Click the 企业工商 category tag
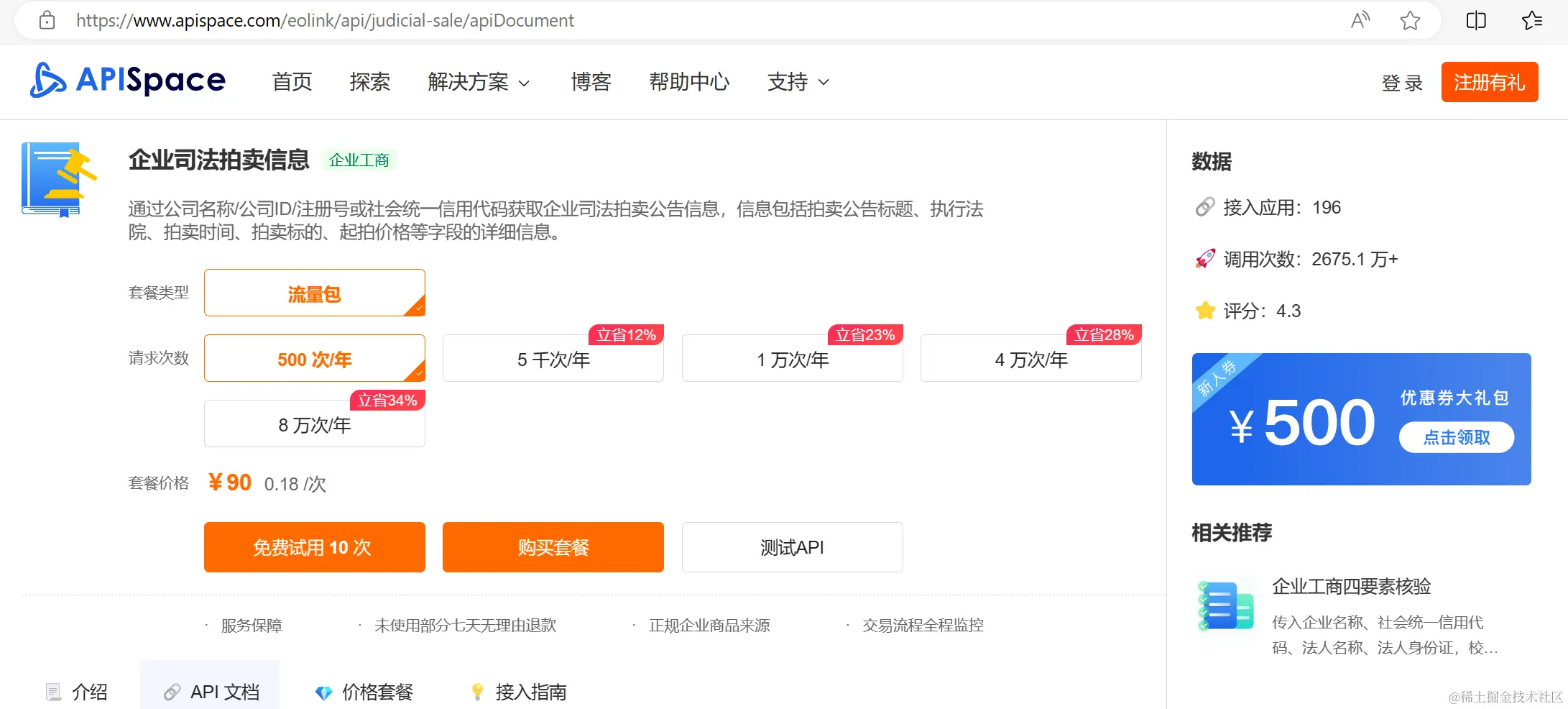Image resolution: width=1568 pixels, height=709 pixels. [x=359, y=160]
